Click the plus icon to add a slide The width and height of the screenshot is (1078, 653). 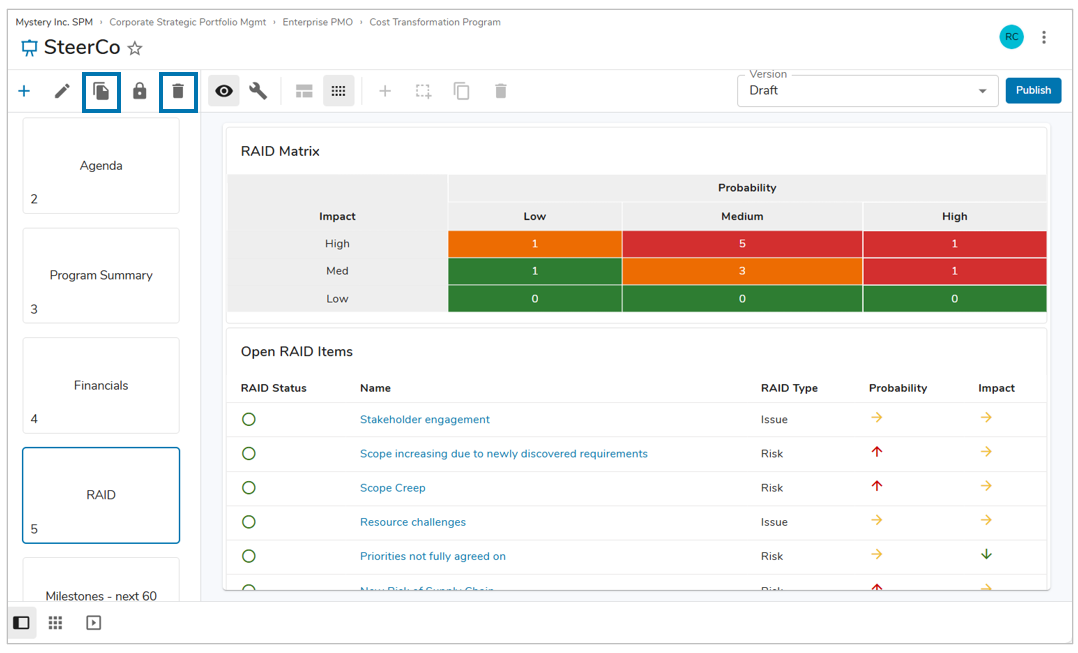(x=24, y=91)
